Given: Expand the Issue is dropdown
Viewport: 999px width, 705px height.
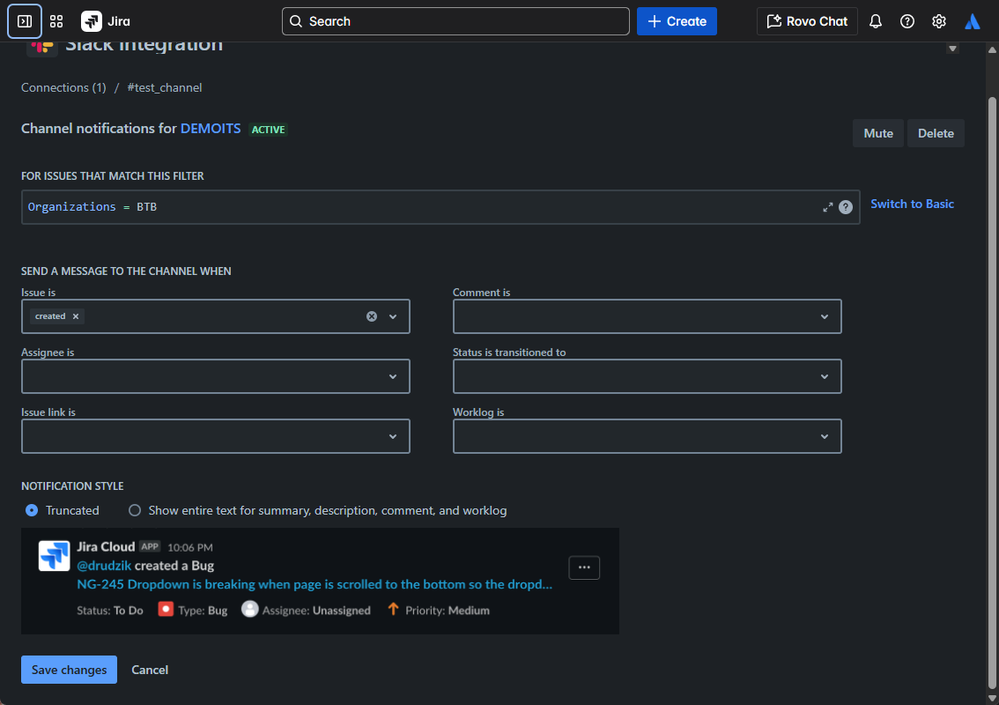Looking at the screenshot, I should tap(392, 317).
